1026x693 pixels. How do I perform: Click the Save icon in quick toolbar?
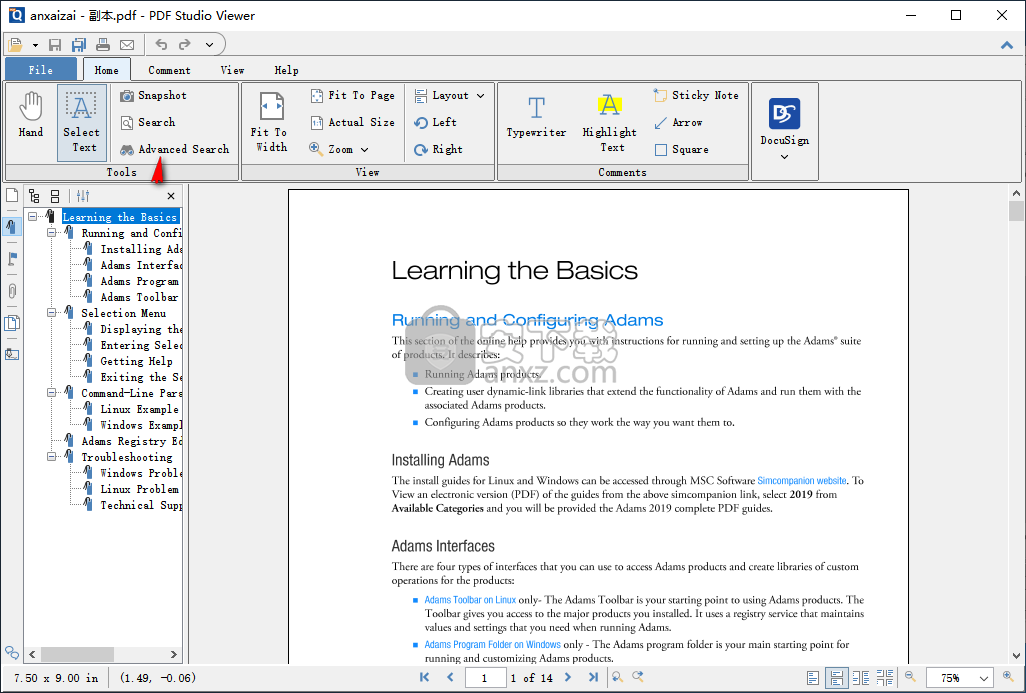[55, 44]
